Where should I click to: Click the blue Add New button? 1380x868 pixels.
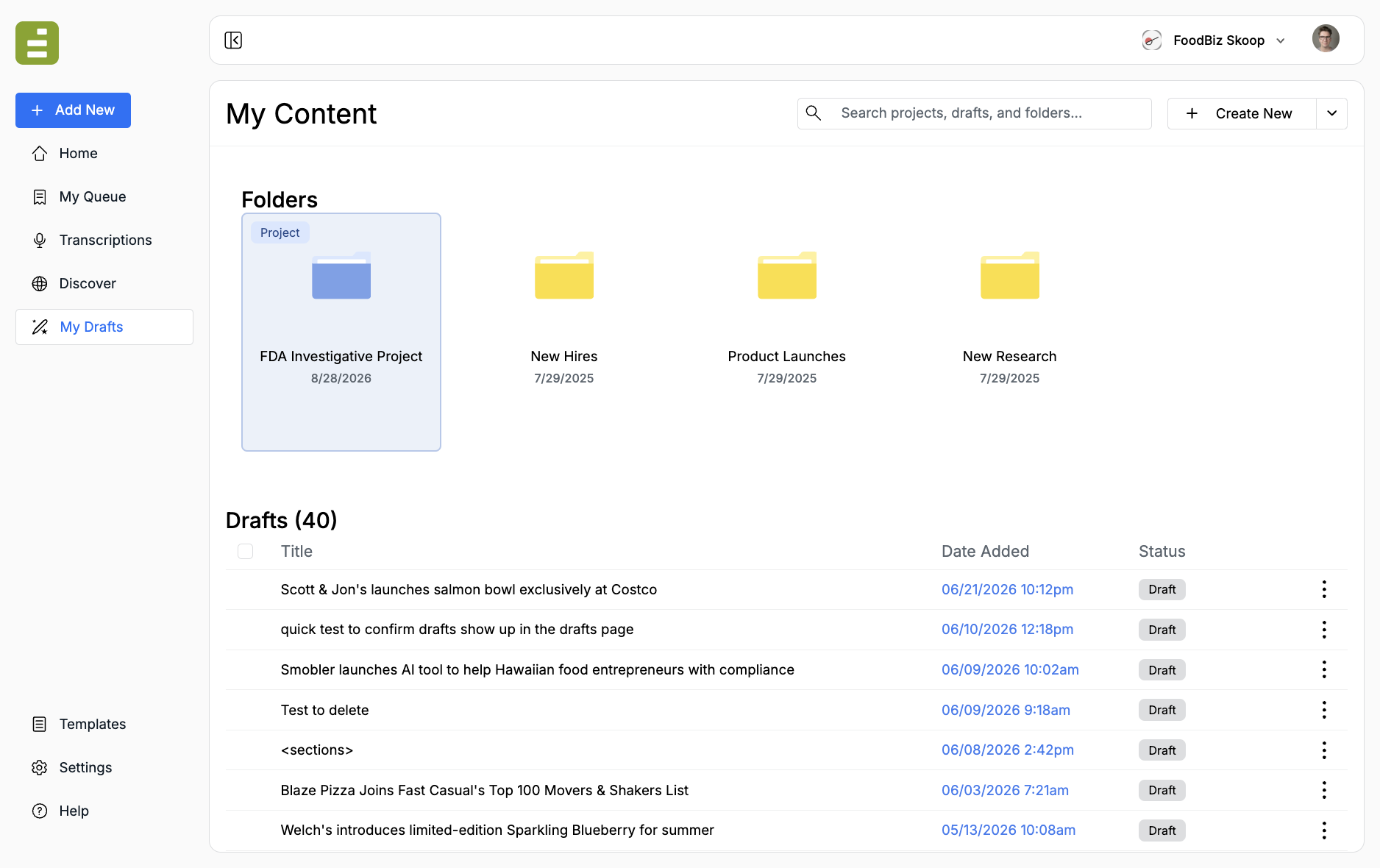coord(73,110)
